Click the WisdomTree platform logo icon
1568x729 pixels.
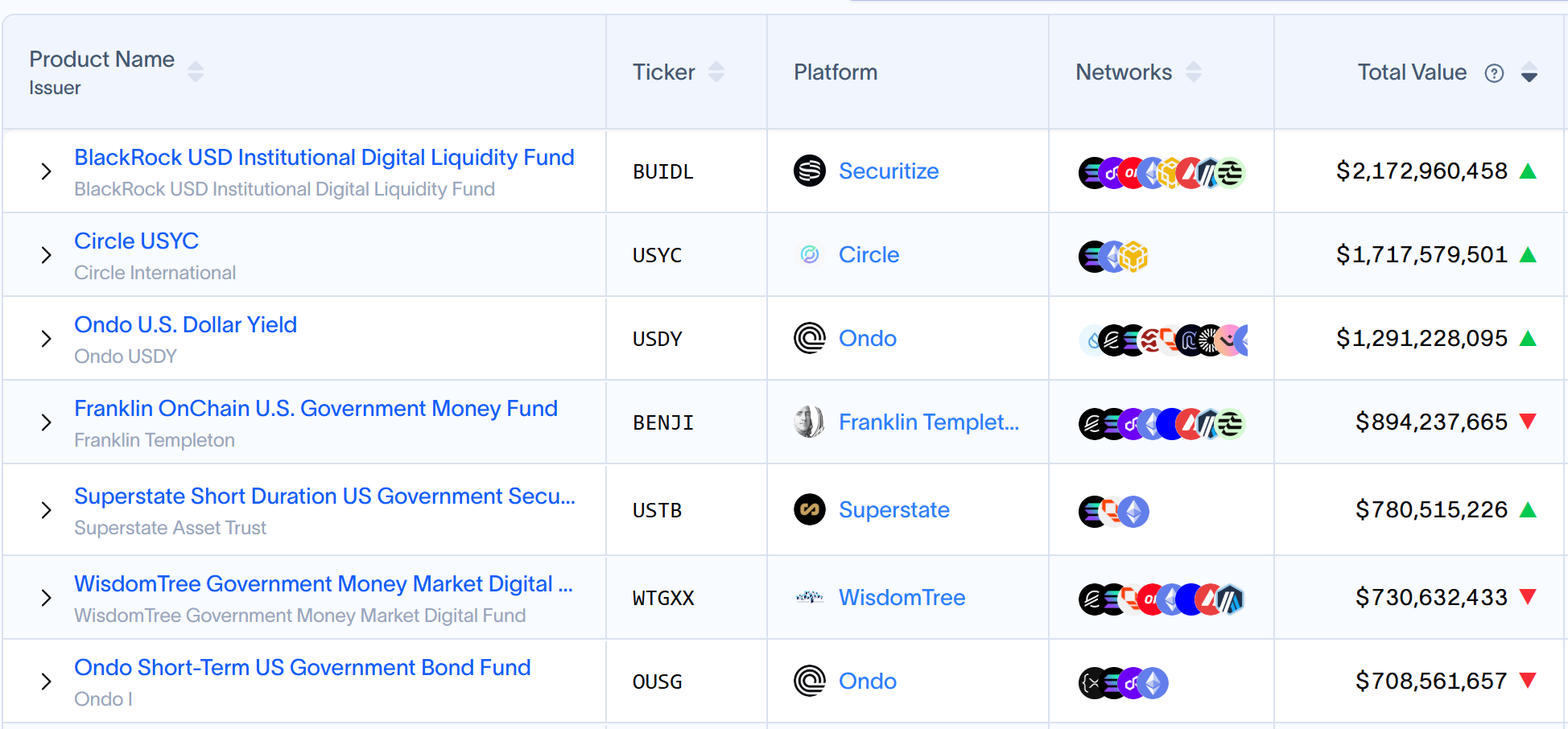[x=809, y=597]
